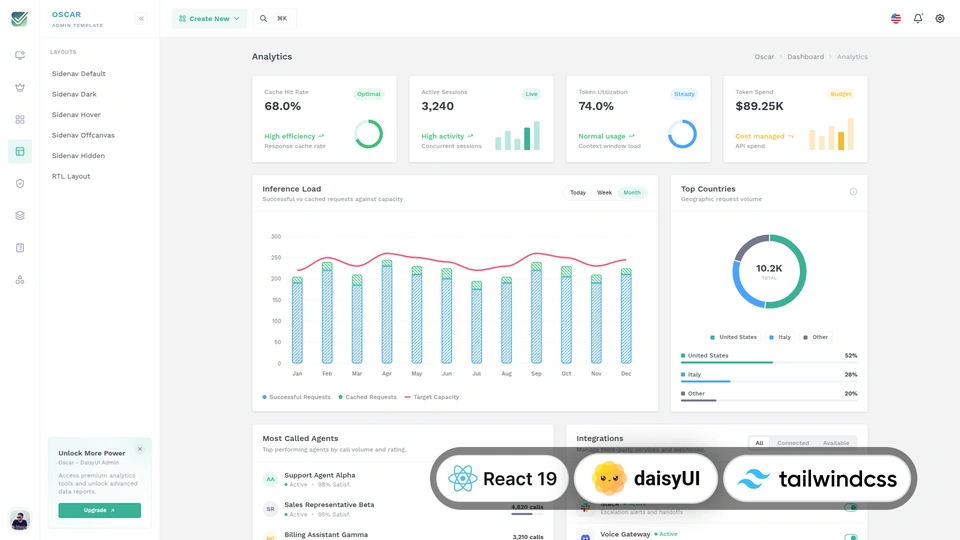960x540 pixels.
Task: Click the Token Utilization ring chart
Action: tap(682, 133)
